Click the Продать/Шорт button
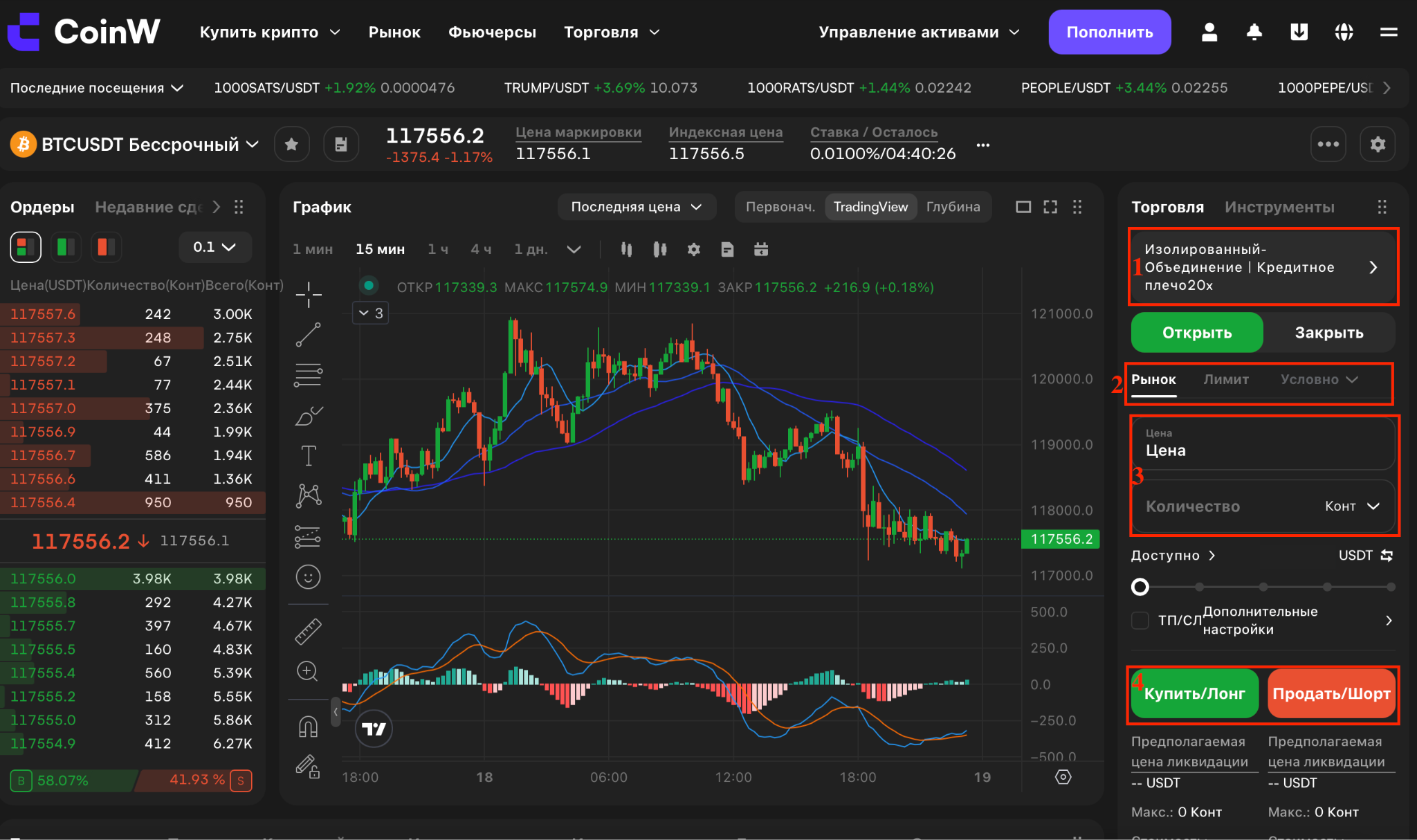The image size is (1417, 840). [x=1331, y=693]
